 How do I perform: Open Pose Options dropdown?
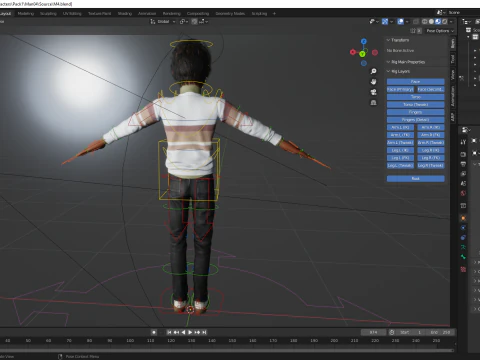click(440, 31)
